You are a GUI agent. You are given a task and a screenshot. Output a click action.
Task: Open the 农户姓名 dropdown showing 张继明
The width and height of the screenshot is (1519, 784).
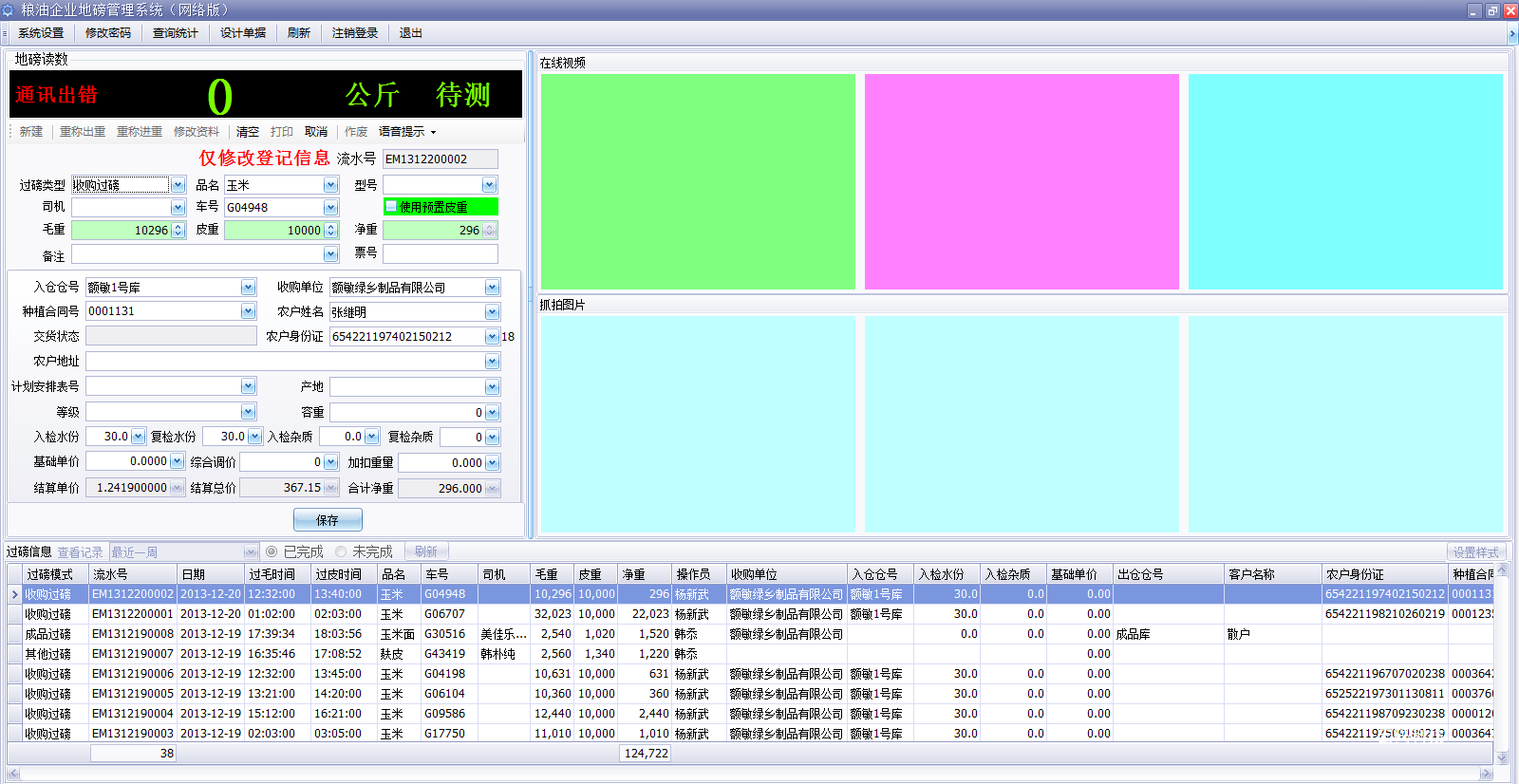[x=492, y=311]
